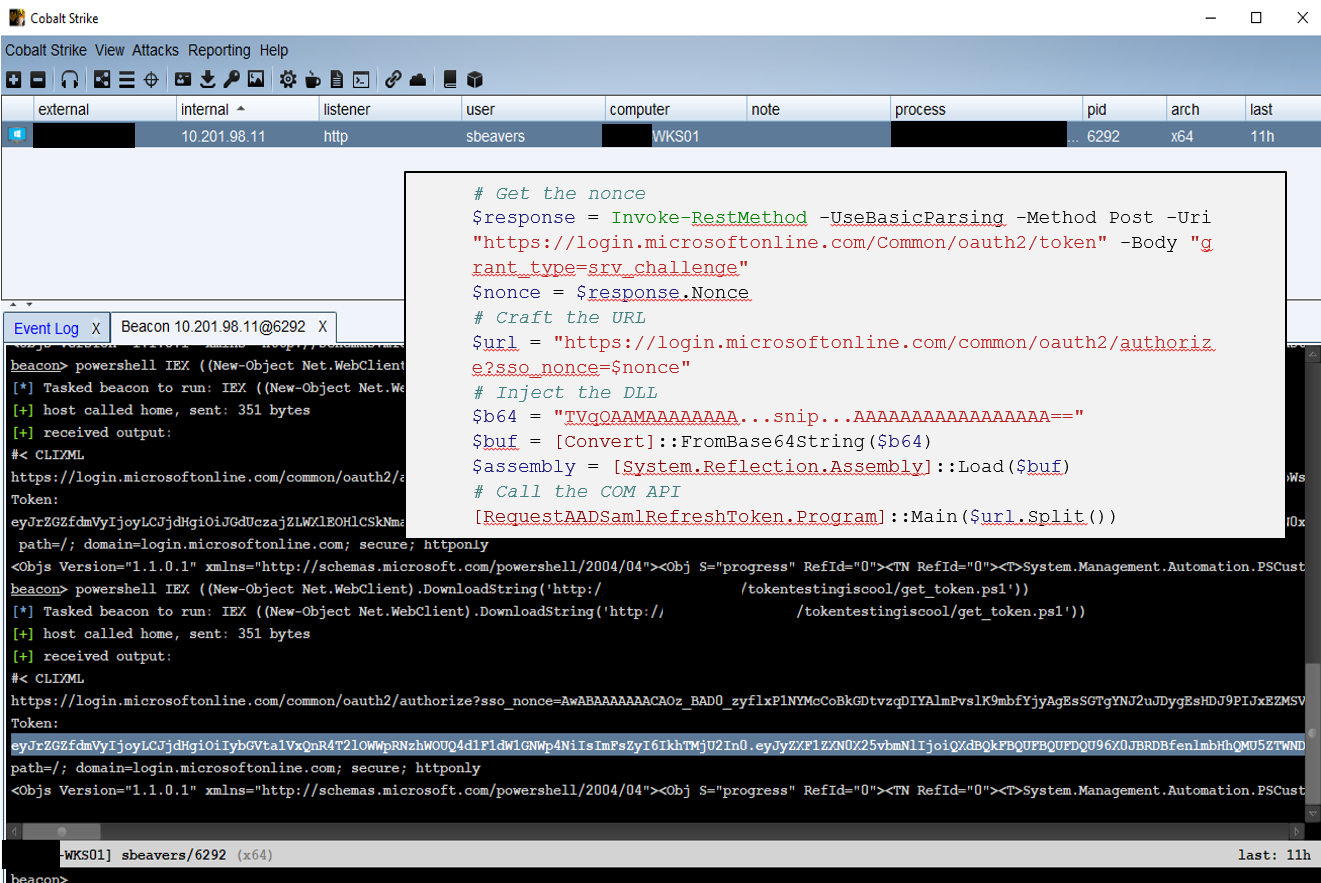This screenshot has height=883, width=1321.
Task: Click the Windows OS icon in session row
Action: 17,134
